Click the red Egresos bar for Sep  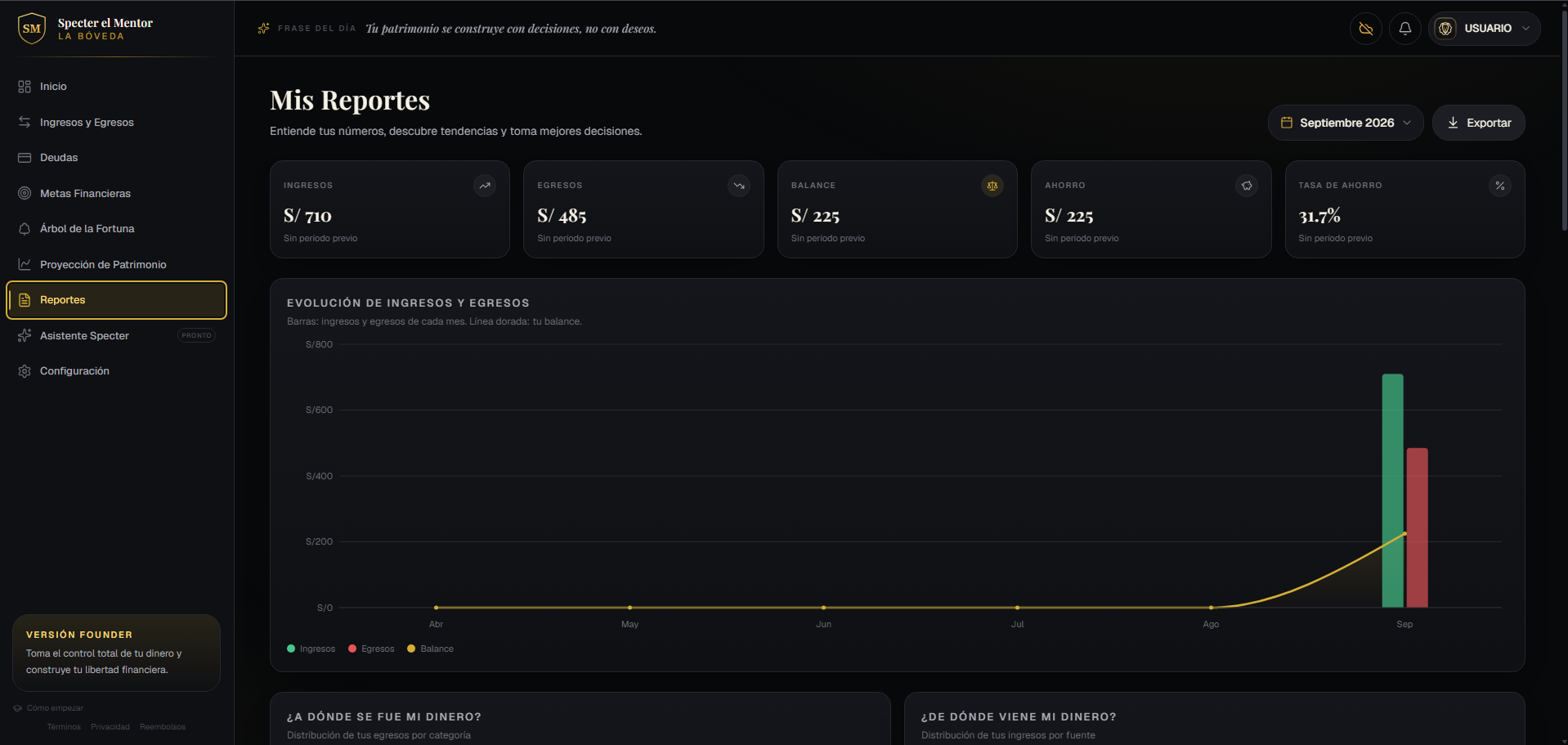pos(1417,527)
